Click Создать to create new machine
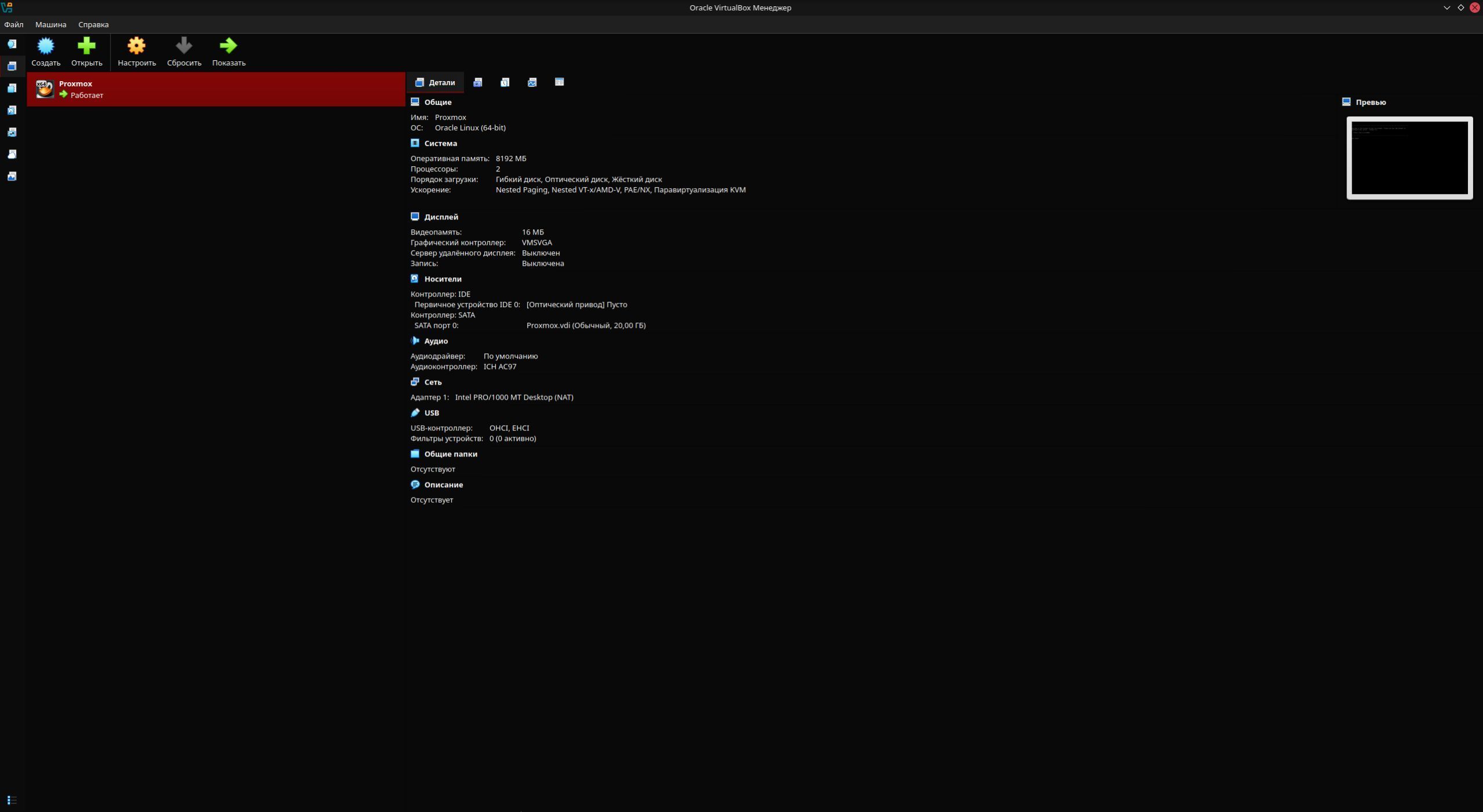 tap(46, 52)
